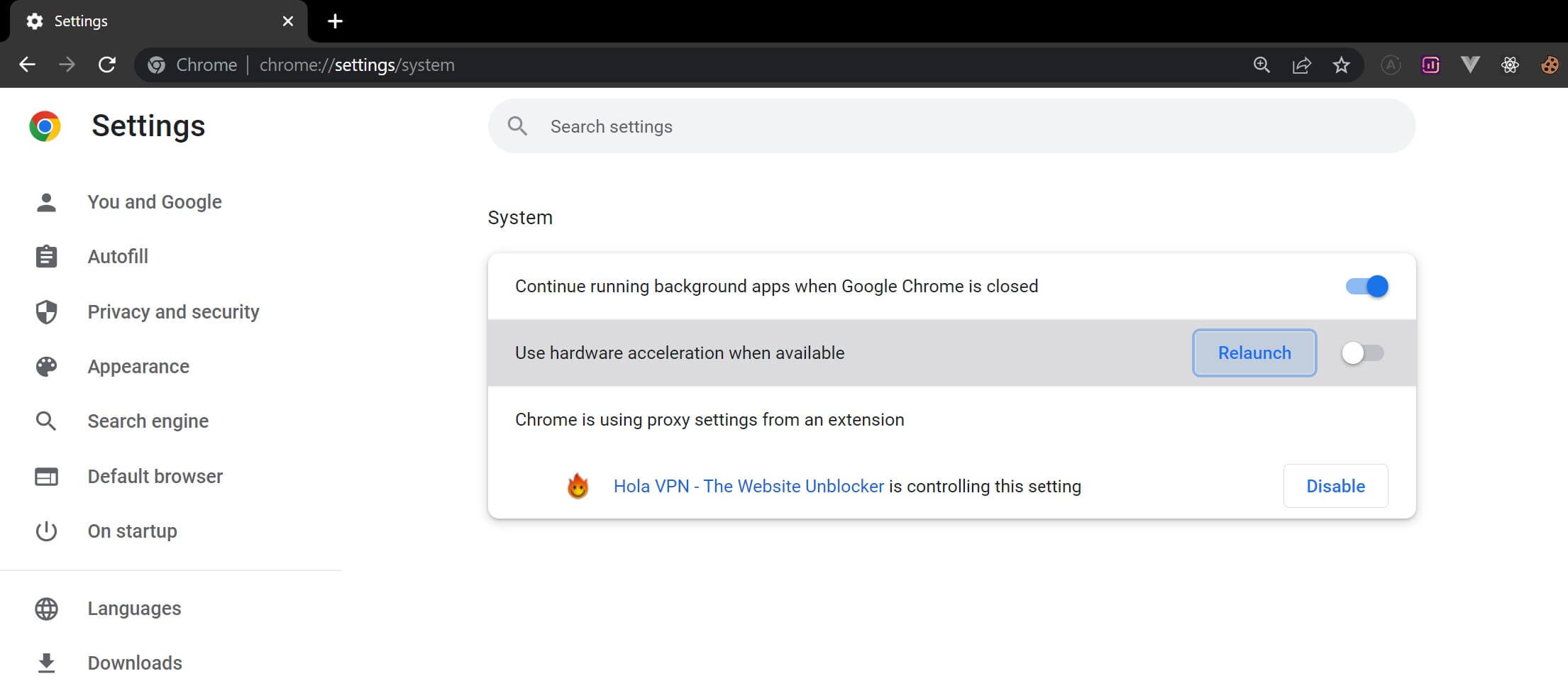Viewport: 1568px width, 681px height.
Task: Click the Hola VPN flame icon
Action: pyautogui.click(x=578, y=486)
